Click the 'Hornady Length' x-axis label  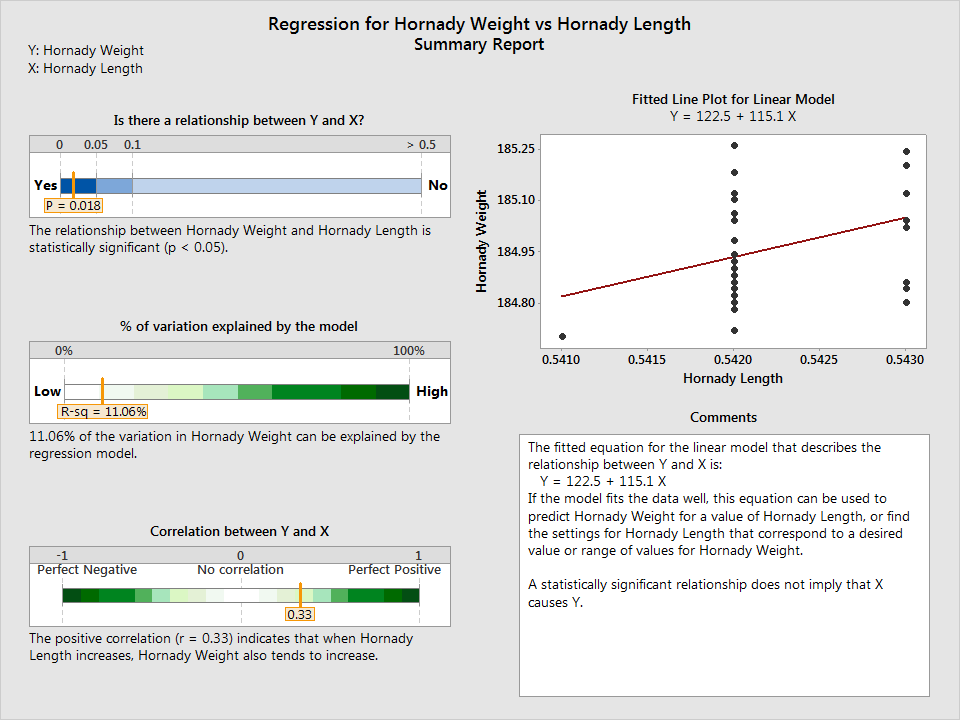pos(733,378)
